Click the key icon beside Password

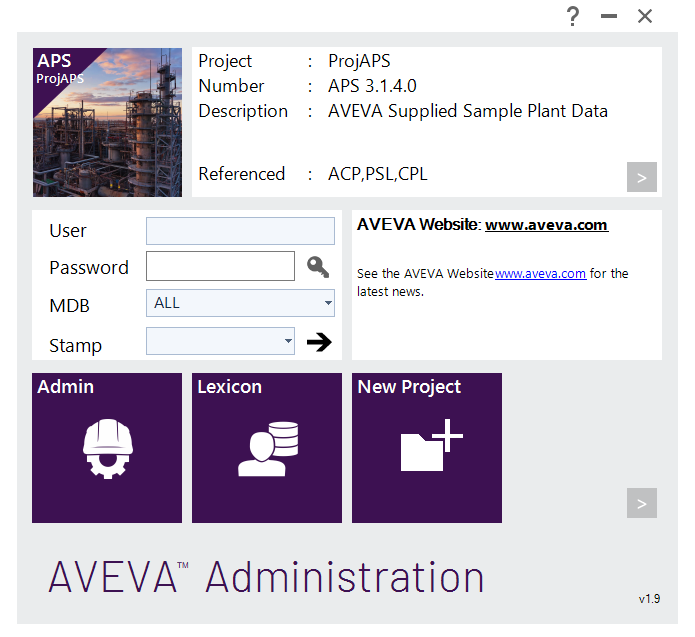[318, 267]
